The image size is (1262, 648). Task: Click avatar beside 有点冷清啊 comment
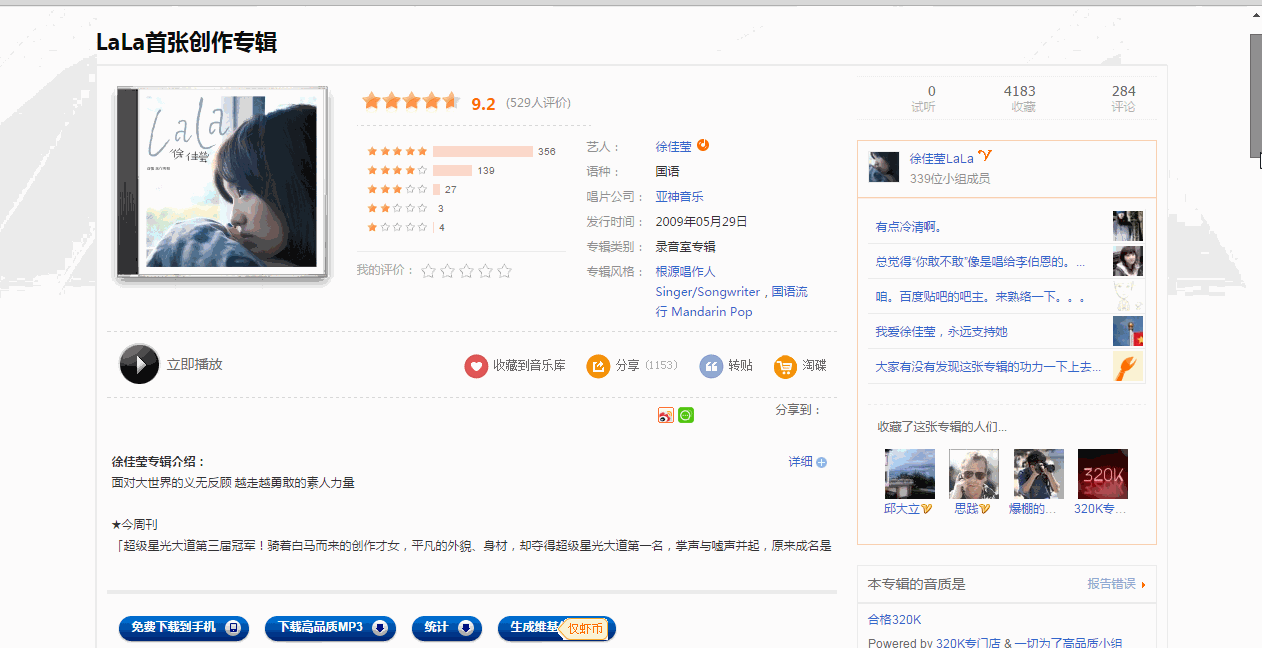coord(1128,226)
